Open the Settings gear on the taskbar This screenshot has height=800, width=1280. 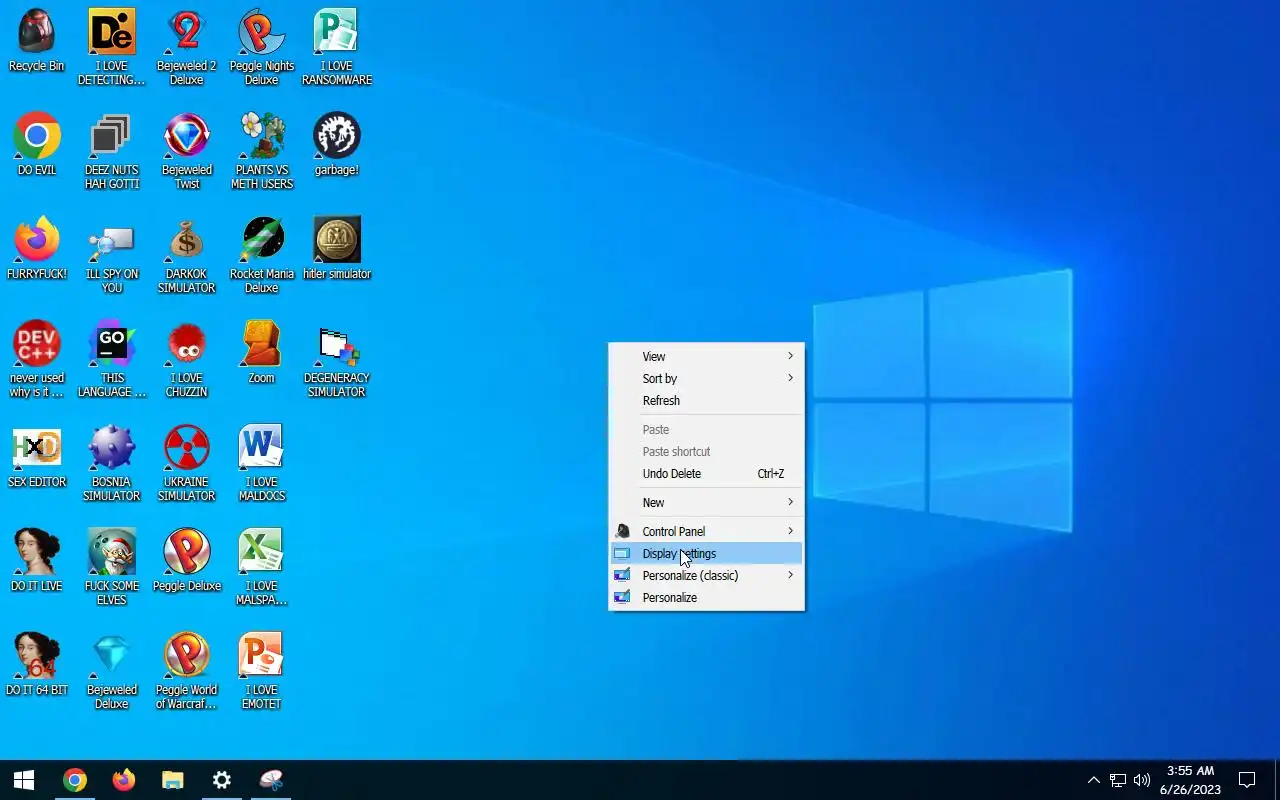pyautogui.click(x=221, y=780)
